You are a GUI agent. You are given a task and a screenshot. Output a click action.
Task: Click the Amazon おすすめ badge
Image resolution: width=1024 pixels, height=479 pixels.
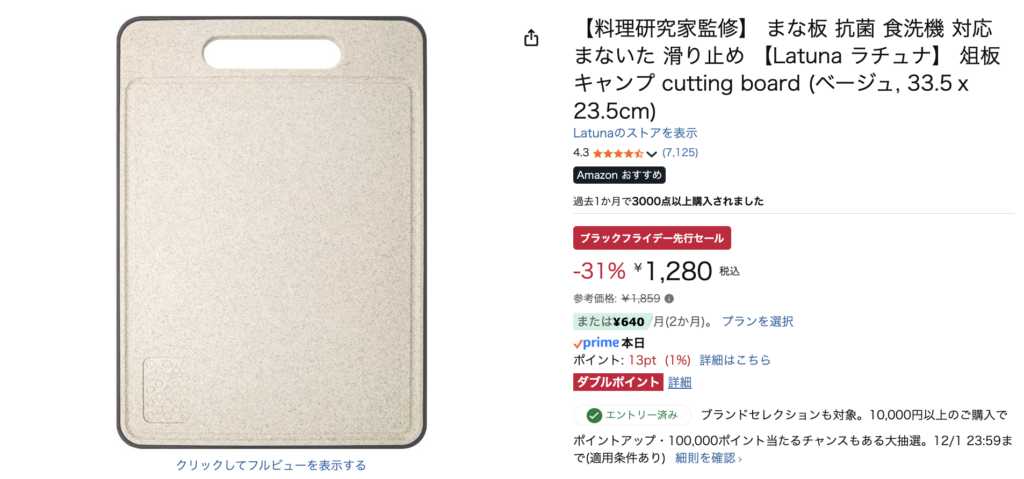point(619,175)
